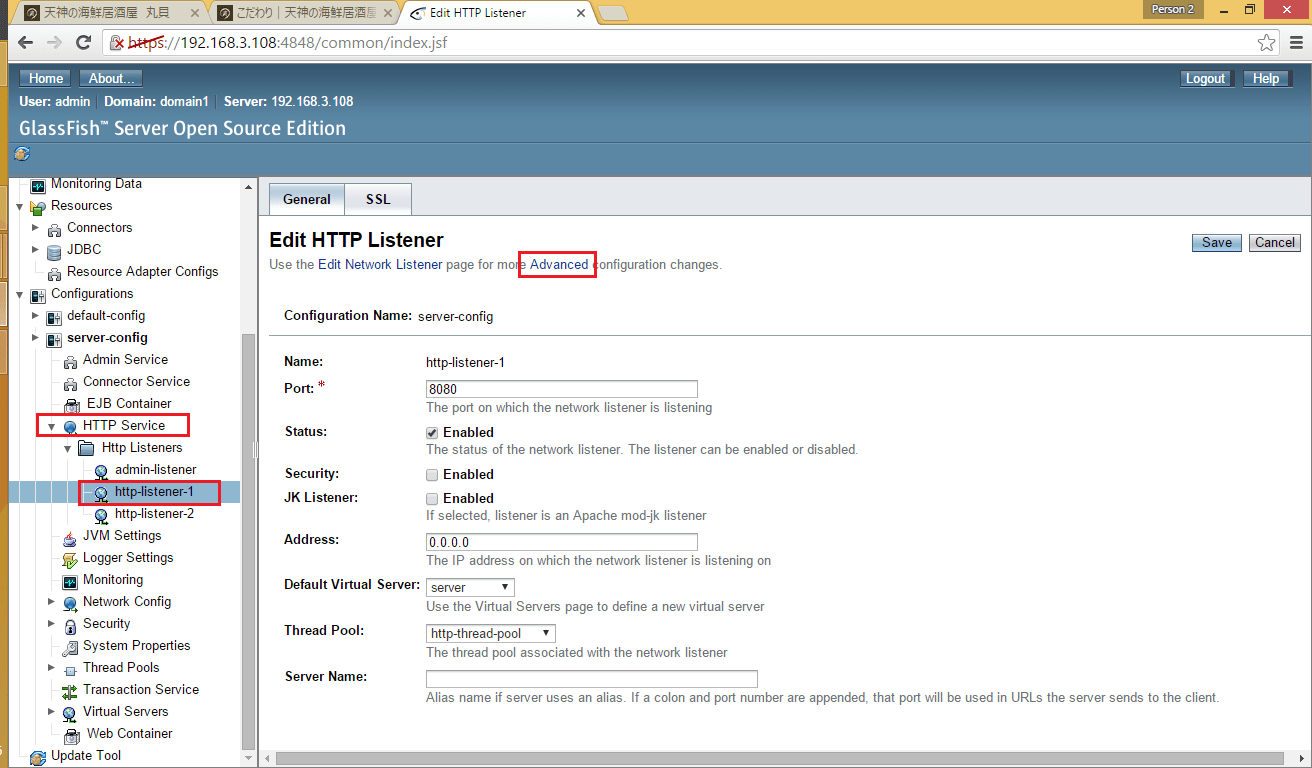Switch to the General tab
1312x768 pixels.
pyautogui.click(x=307, y=199)
